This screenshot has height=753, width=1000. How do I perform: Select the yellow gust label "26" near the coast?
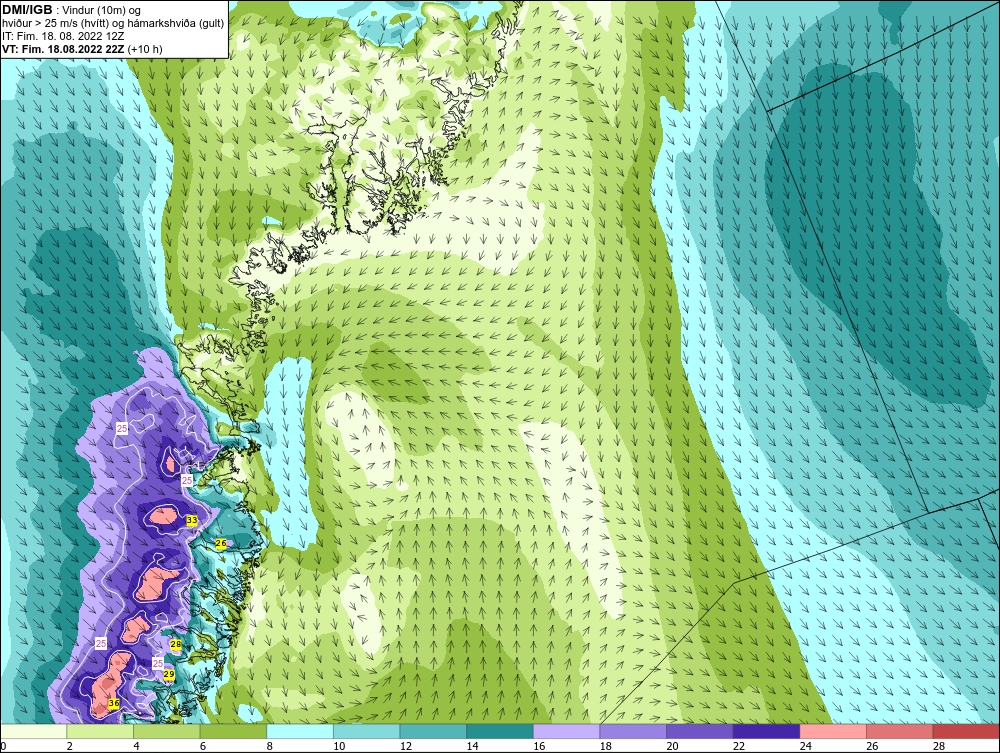[x=221, y=543]
